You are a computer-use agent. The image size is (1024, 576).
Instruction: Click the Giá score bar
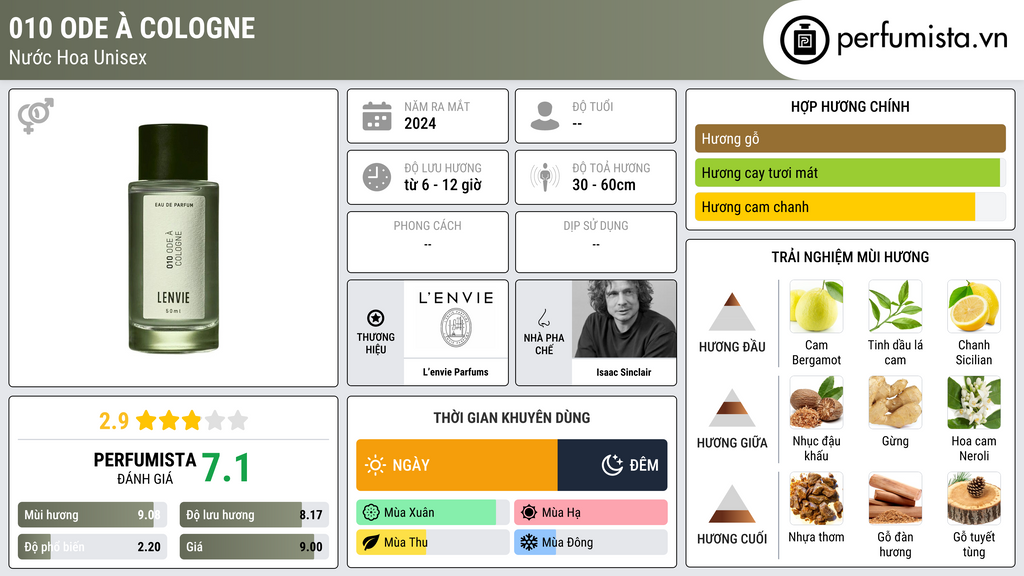point(254,547)
